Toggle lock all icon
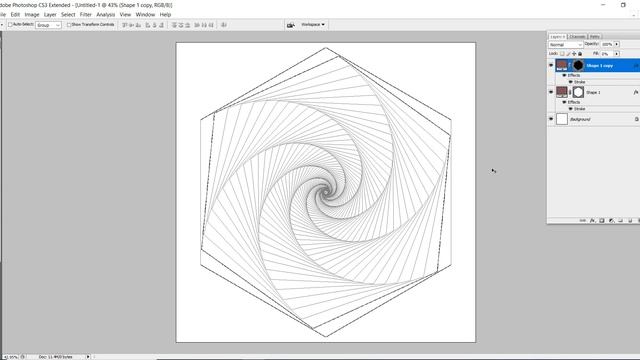This screenshot has width=640, height=360. pos(580,54)
